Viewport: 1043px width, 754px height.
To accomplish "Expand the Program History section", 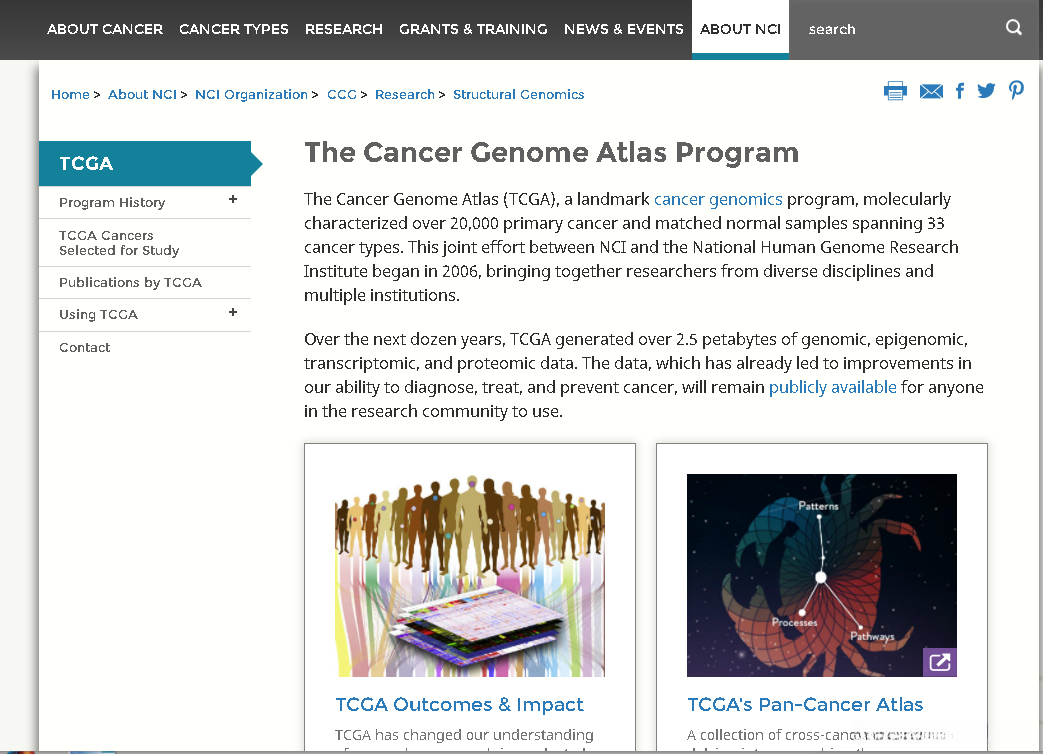I will click(233, 200).
